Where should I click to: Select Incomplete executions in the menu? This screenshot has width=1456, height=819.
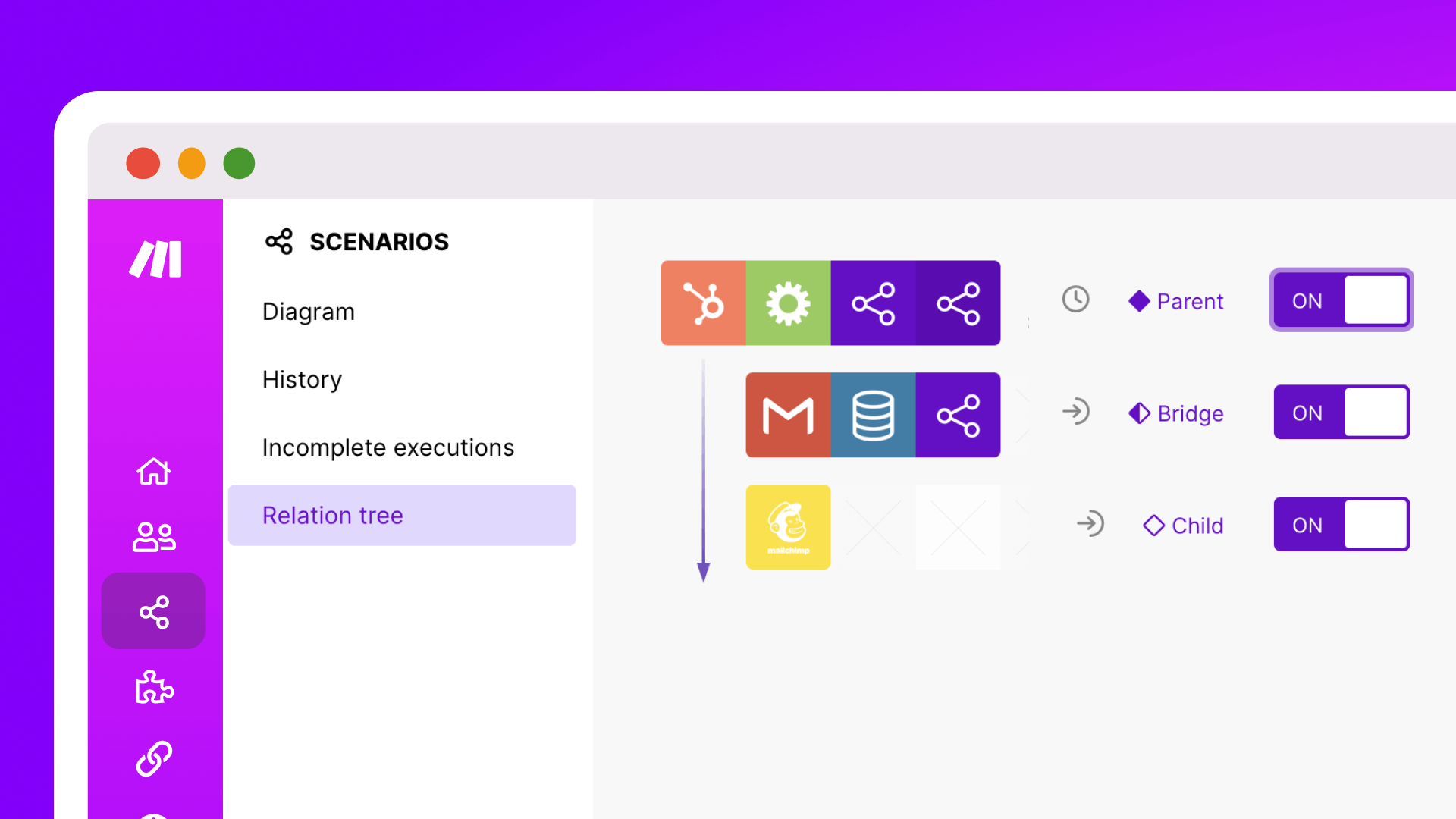pyautogui.click(x=388, y=447)
